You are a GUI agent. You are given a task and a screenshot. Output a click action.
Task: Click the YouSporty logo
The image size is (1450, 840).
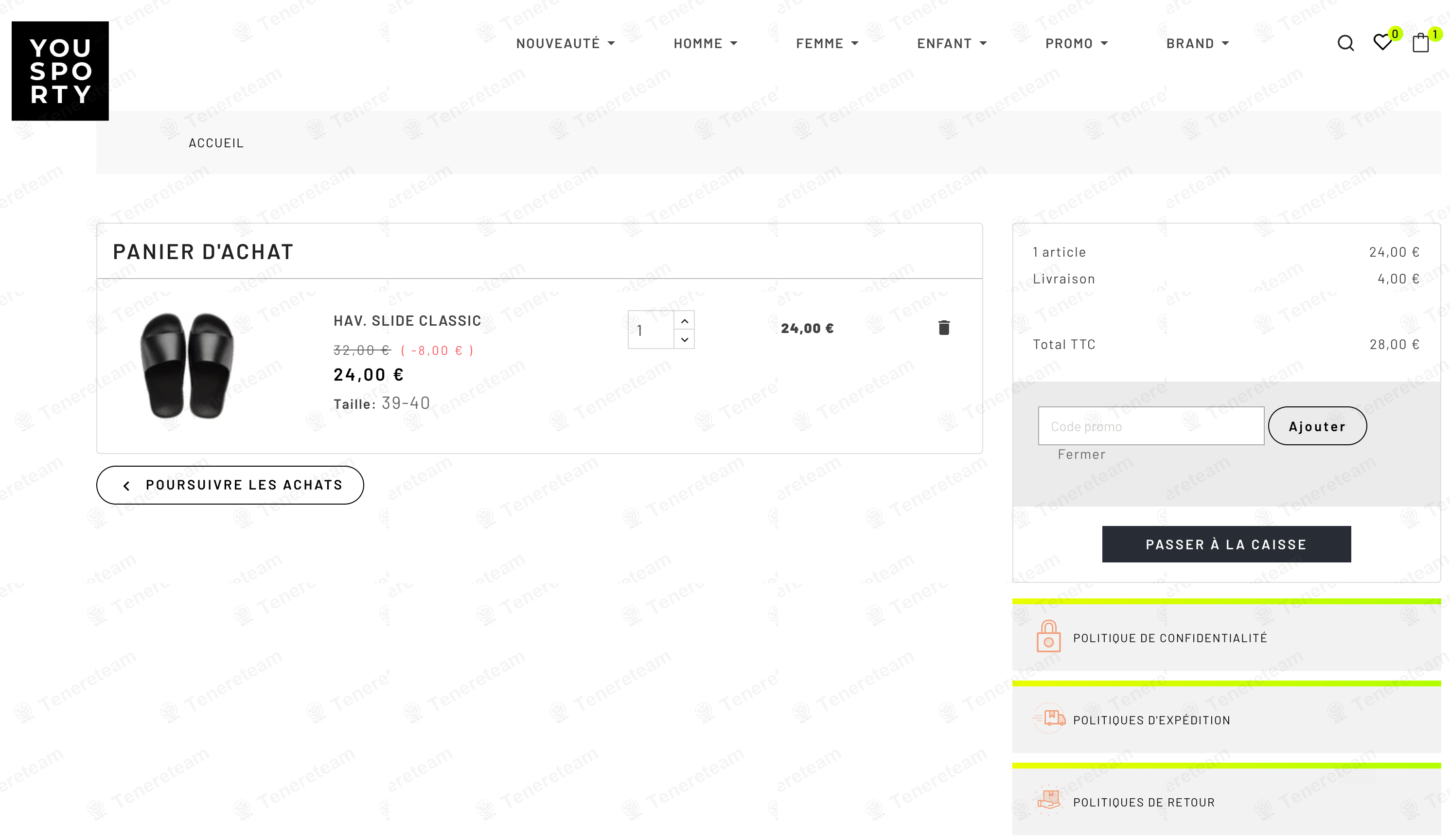click(x=60, y=71)
